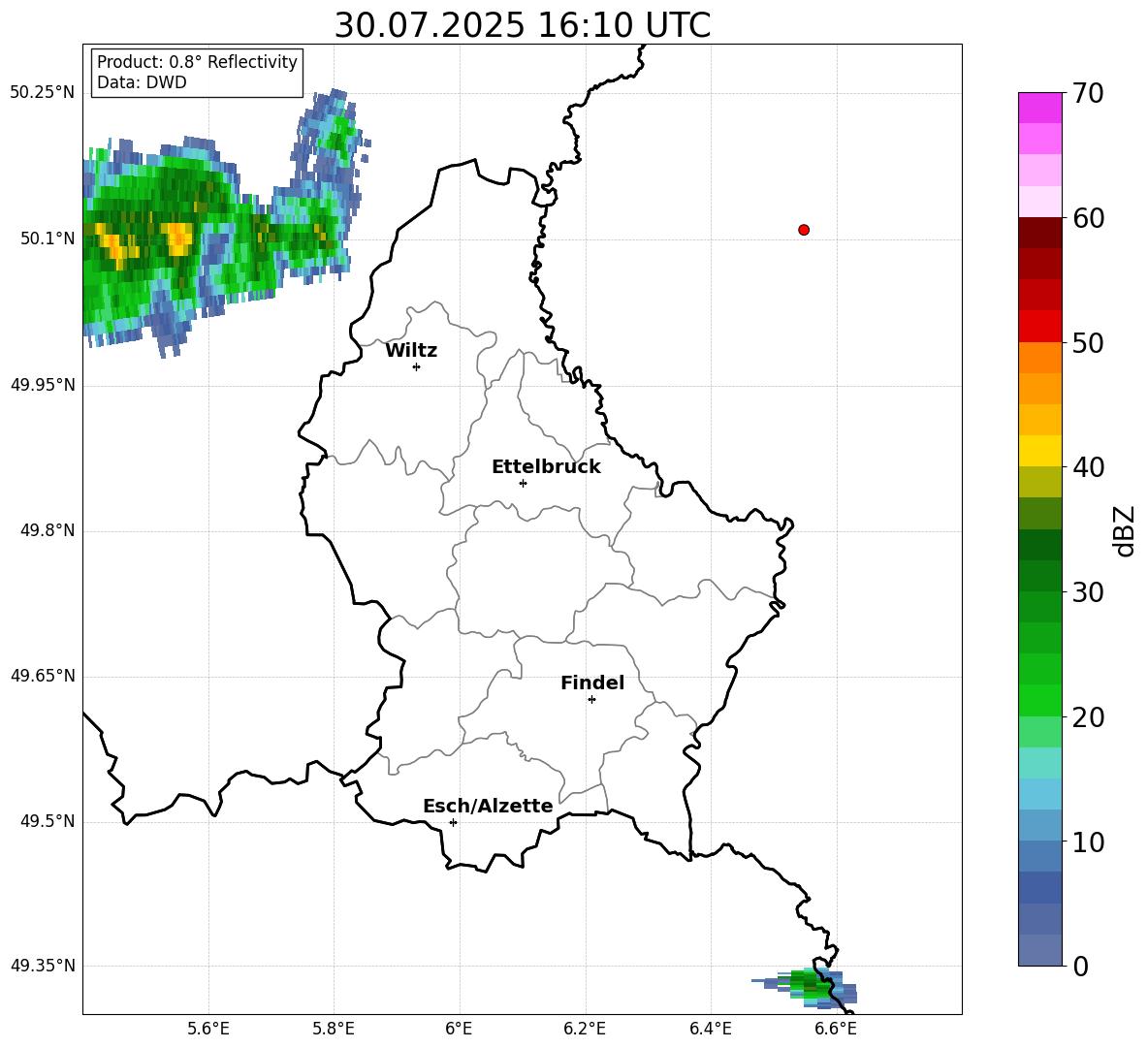Click the 5.6°E longitude label
Image resolution: width=1148 pixels, height=1048 pixels.
[208, 1029]
